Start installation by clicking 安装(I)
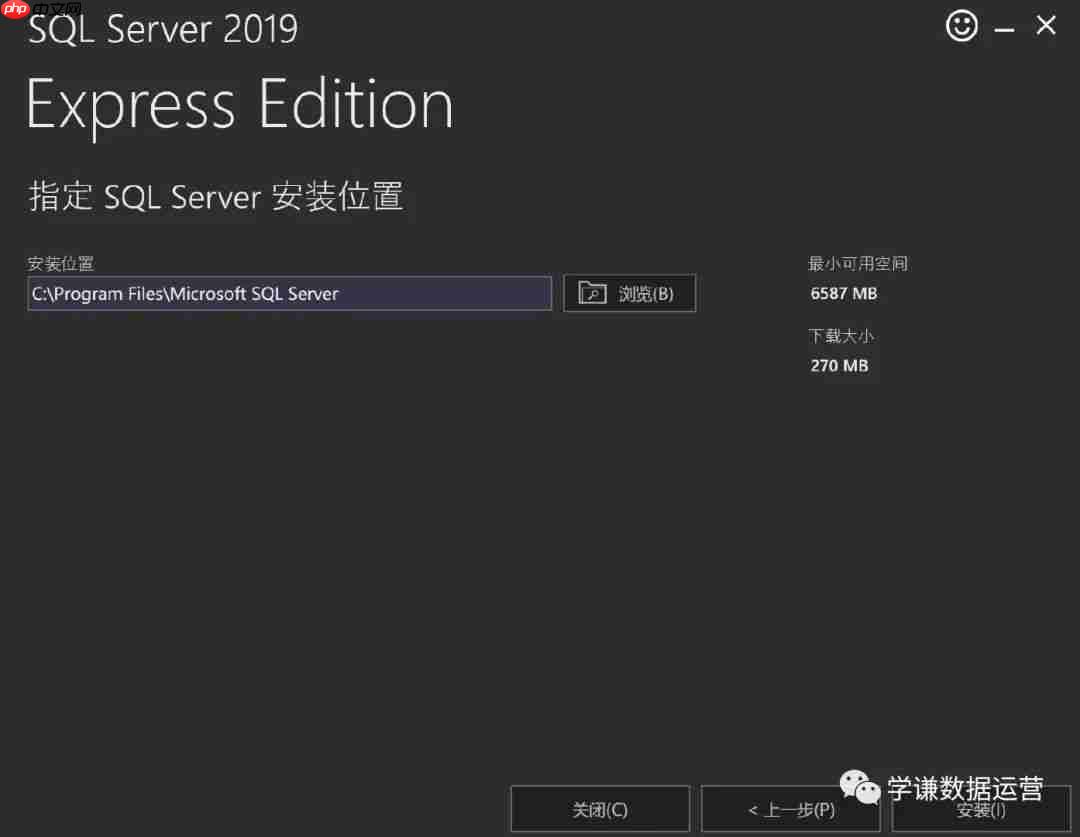The width and height of the screenshot is (1080, 837). pos(981,812)
